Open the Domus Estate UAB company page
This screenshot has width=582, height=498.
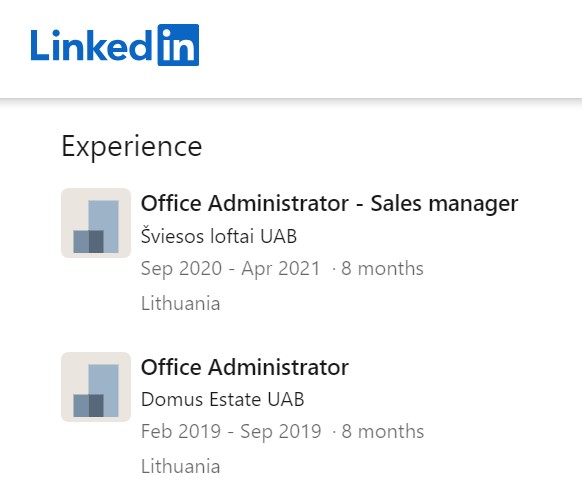(223, 399)
